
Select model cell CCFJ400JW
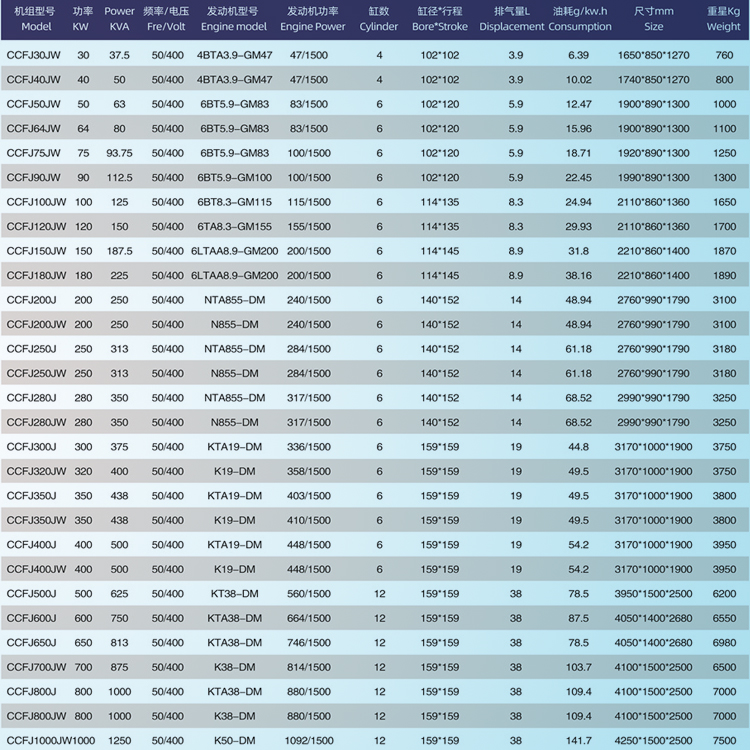pos(36,569)
